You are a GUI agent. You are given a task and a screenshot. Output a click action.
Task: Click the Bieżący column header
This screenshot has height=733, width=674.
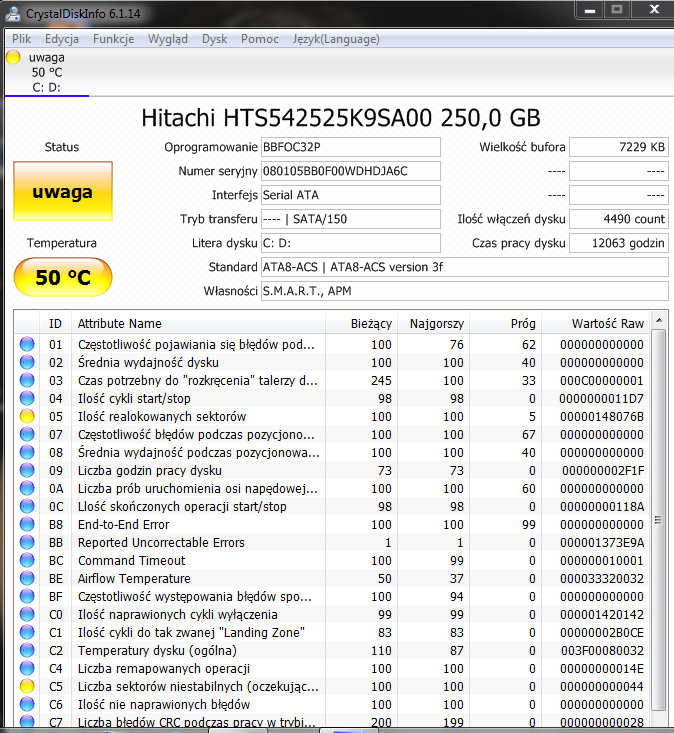[361, 323]
